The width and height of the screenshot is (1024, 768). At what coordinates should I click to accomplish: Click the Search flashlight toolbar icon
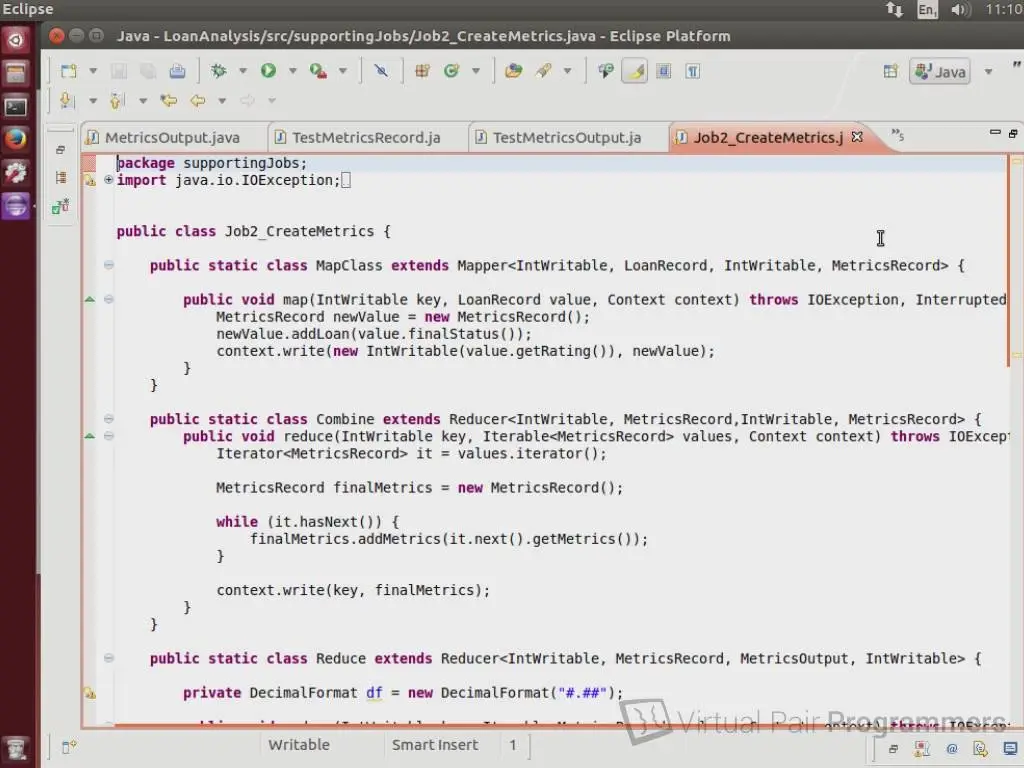543,71
